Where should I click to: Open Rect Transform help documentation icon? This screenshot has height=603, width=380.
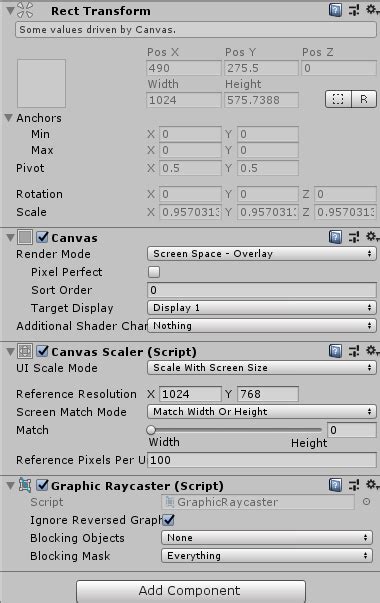tap(335, 10)
